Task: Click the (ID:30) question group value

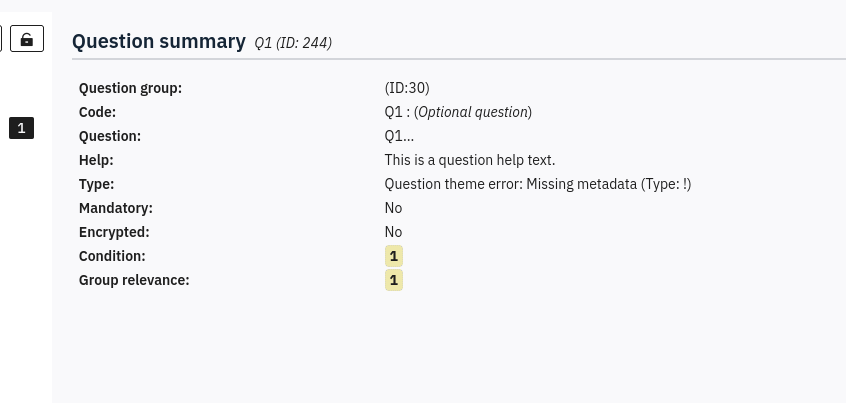Action: pyautogui.click(x=407, y=88)
